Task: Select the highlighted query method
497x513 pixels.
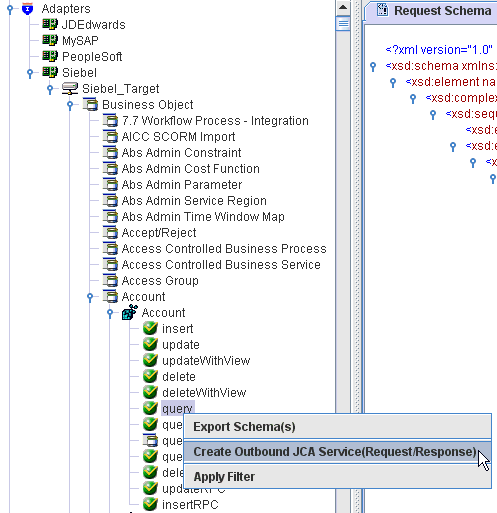Action: click(x=177, y=408)
